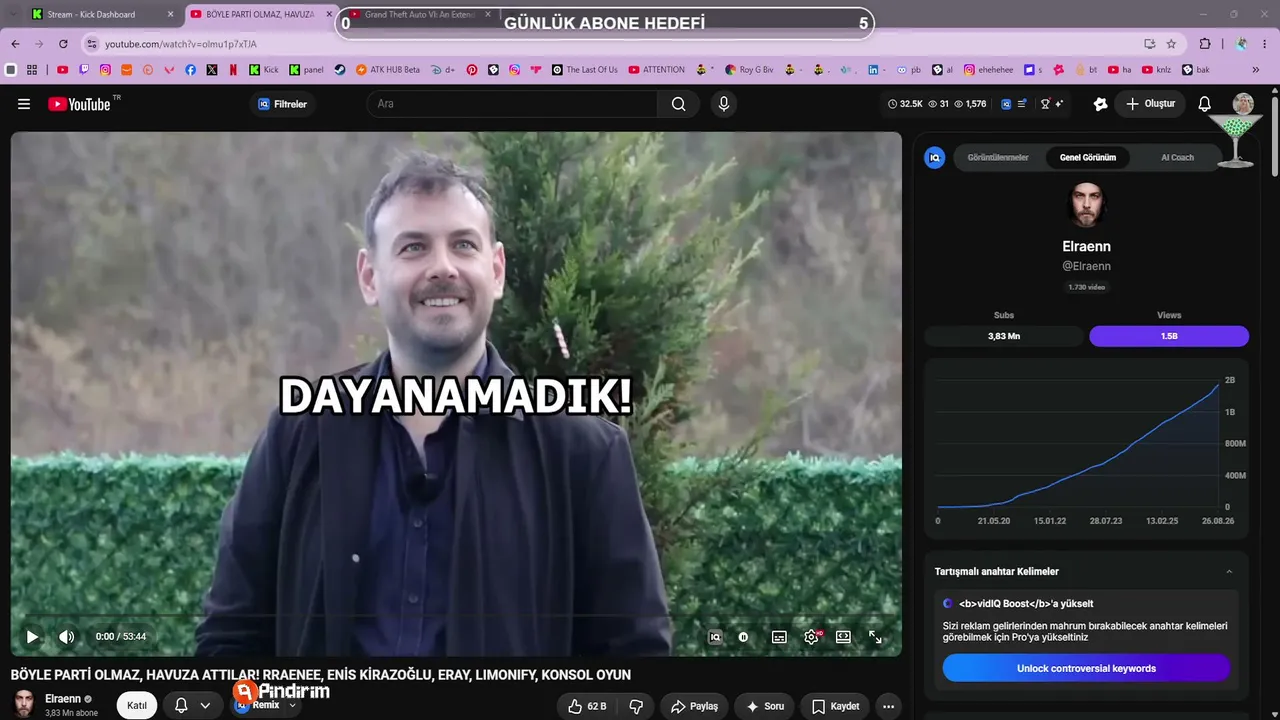This screenshot has width=1280, height=720.
Task: Start voice search with the microphone
Action: click(x=724, y=104)
